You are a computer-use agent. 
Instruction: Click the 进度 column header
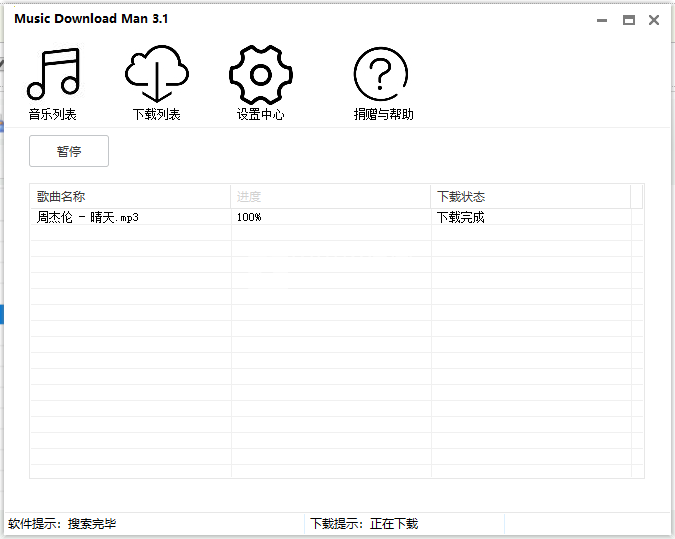pos(331,197)
